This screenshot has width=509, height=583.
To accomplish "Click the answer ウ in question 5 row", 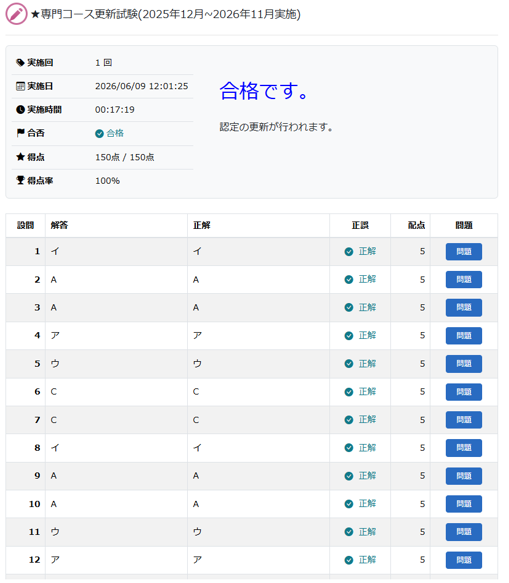I will click(55, 364).
